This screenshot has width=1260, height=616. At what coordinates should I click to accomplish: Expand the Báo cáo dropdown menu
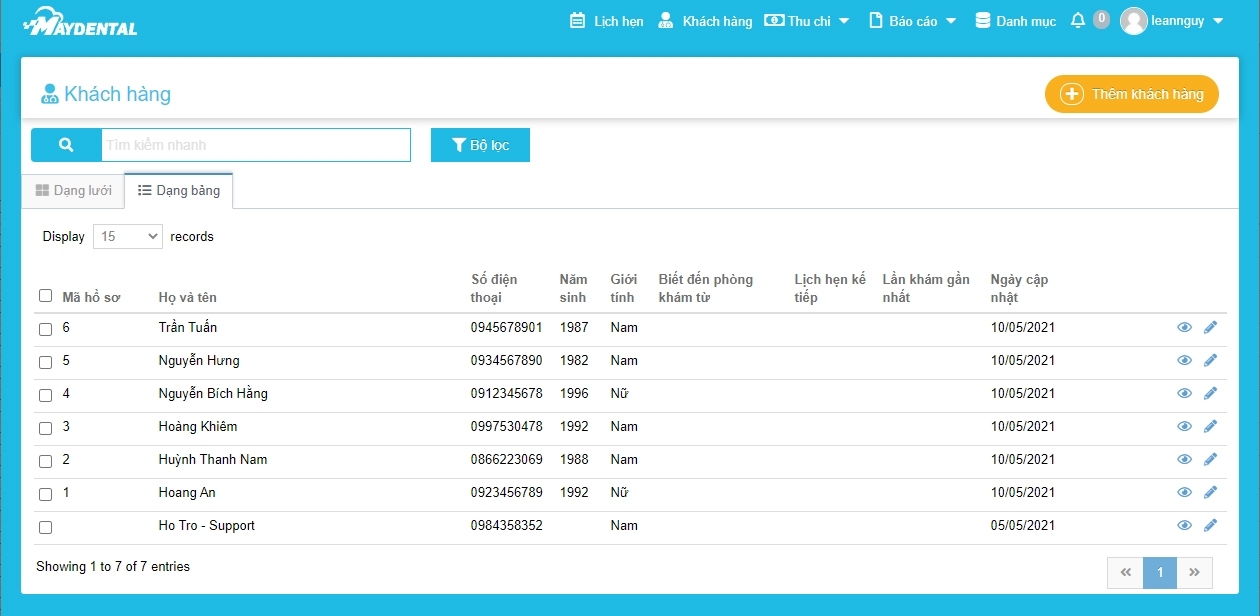912,21
